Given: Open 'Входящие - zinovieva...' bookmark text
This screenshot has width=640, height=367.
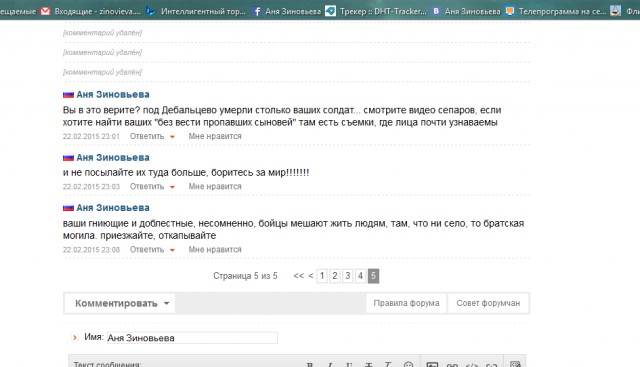Looking at the screenshot, I should click(97, 11).
